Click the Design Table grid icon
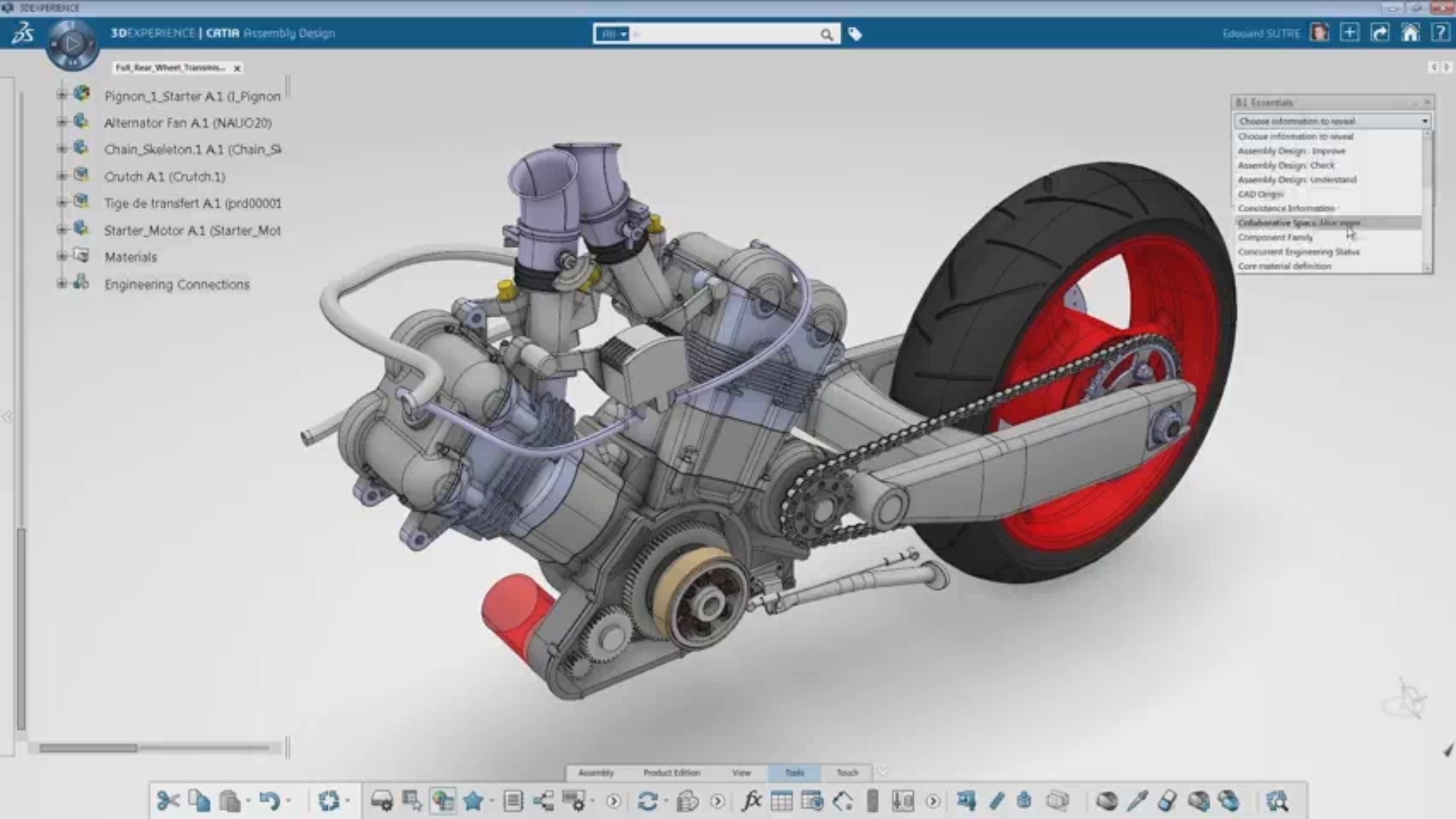Image resolution: width=1456 pixels, height=819 pixels. tap(781, 801)
